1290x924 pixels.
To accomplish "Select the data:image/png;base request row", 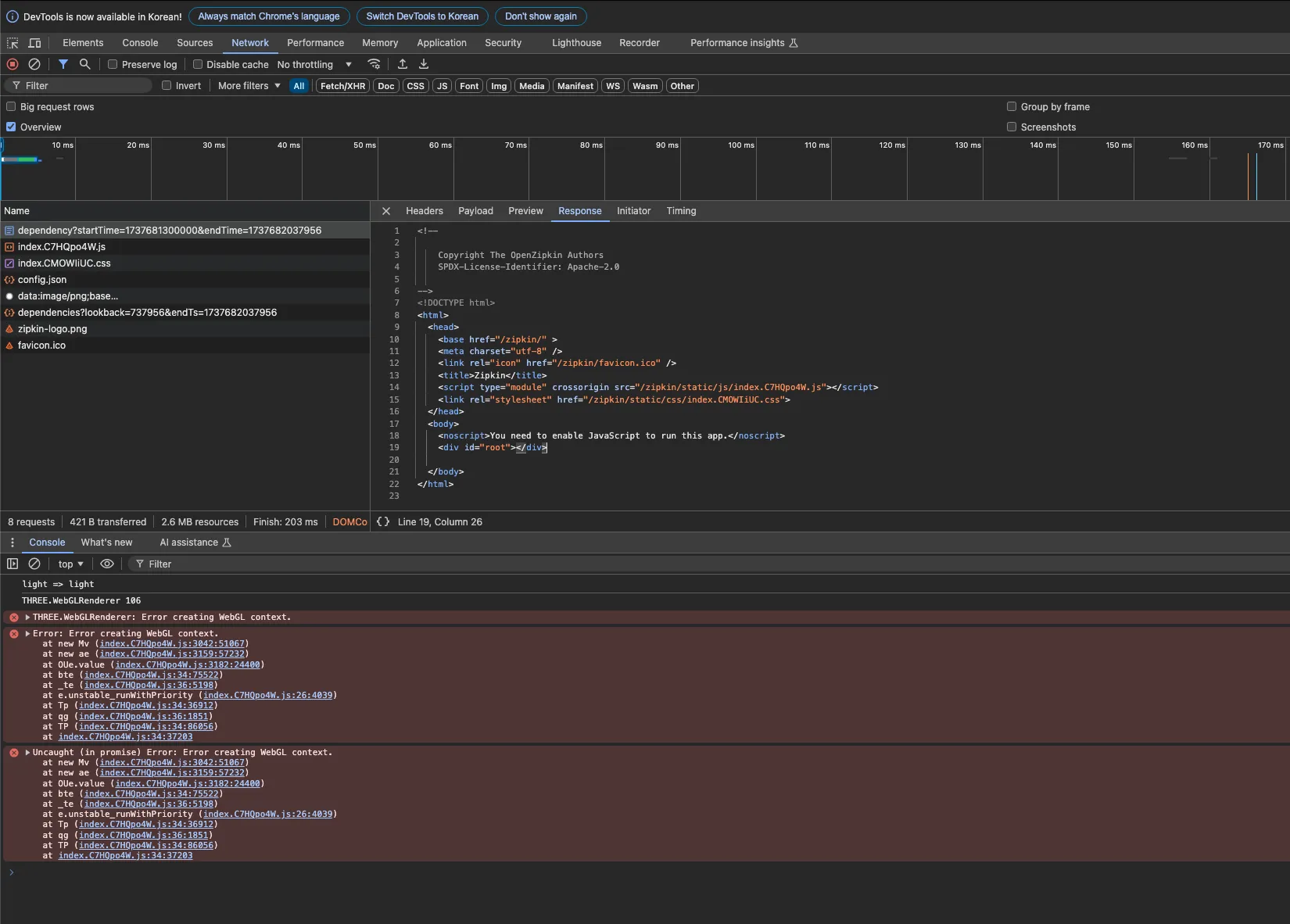I will 185,296.
